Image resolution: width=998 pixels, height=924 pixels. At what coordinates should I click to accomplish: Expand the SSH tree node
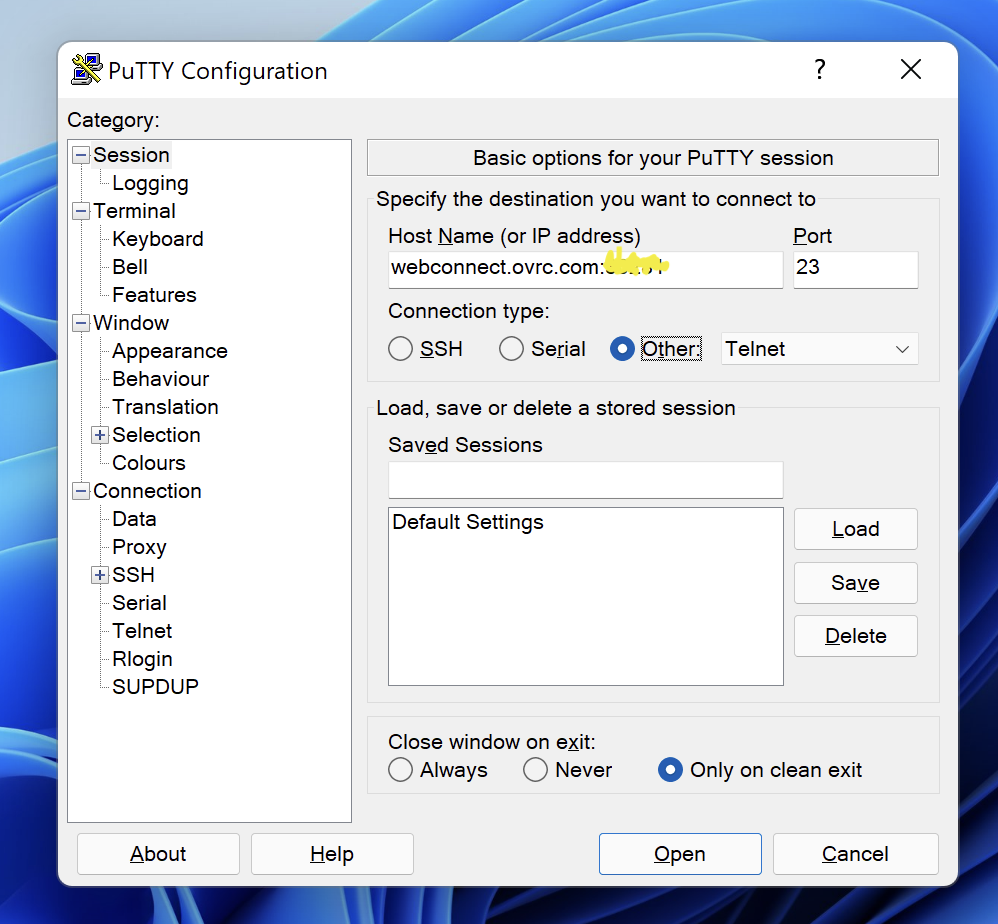pyautogui.click(x=100, y=575)
